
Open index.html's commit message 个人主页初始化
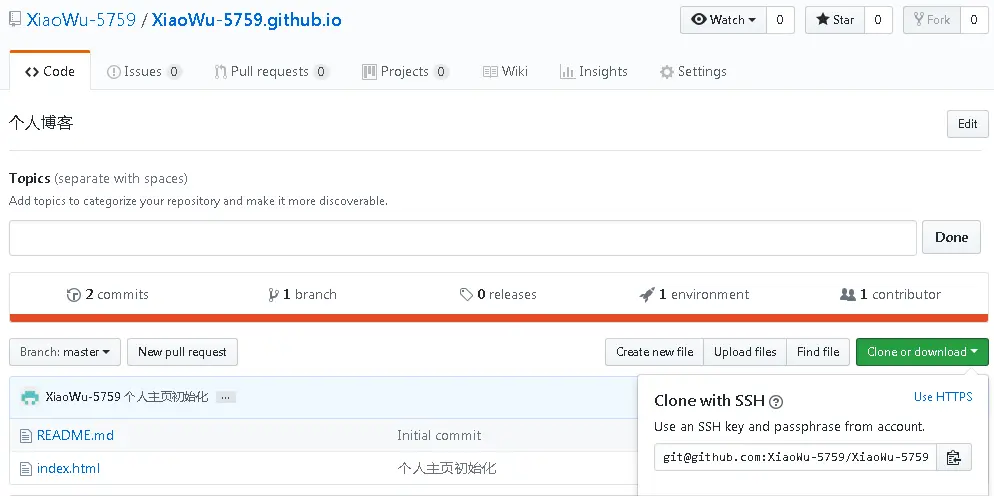click(447, 469)
